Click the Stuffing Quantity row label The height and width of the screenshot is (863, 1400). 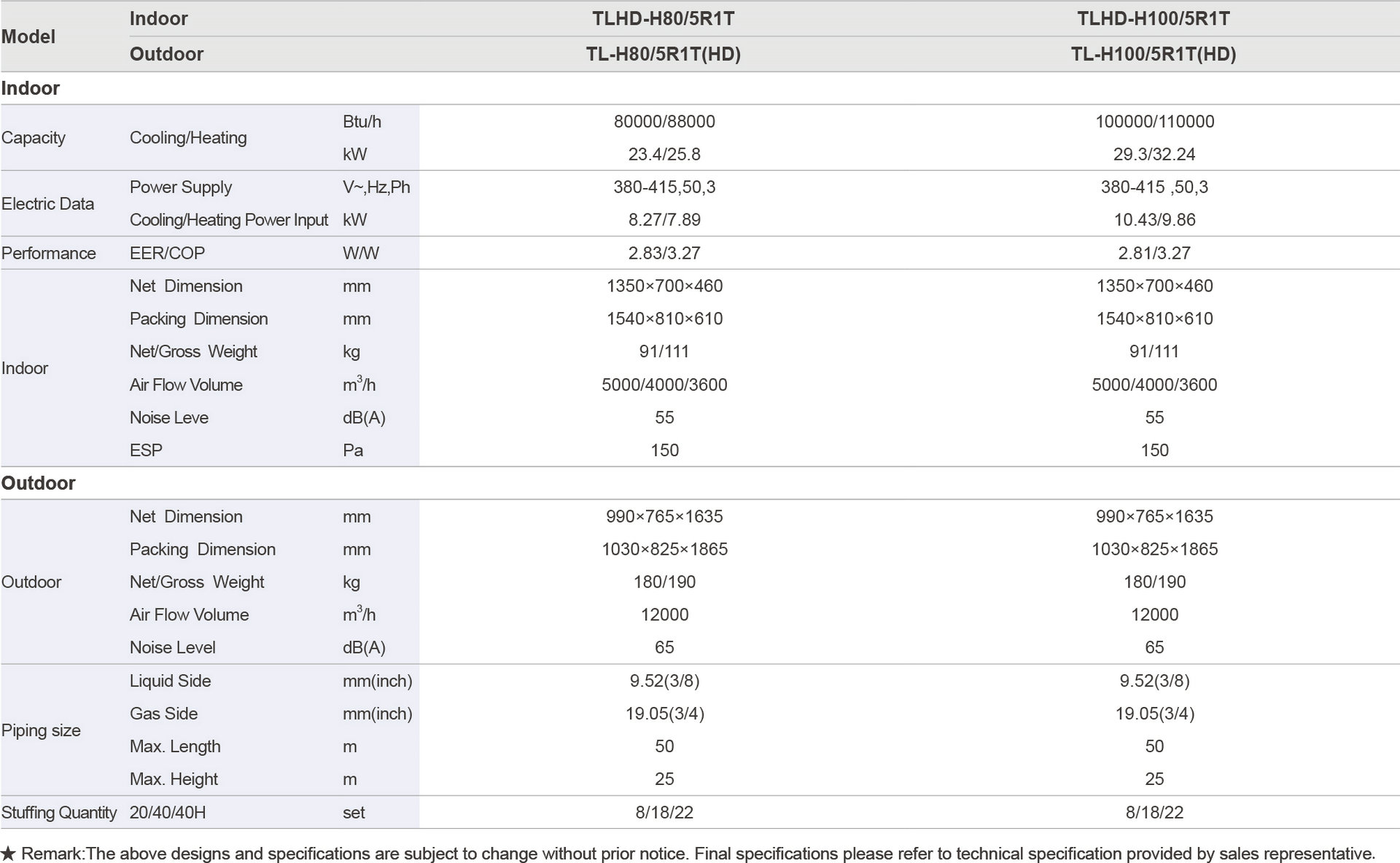point(58,813)
